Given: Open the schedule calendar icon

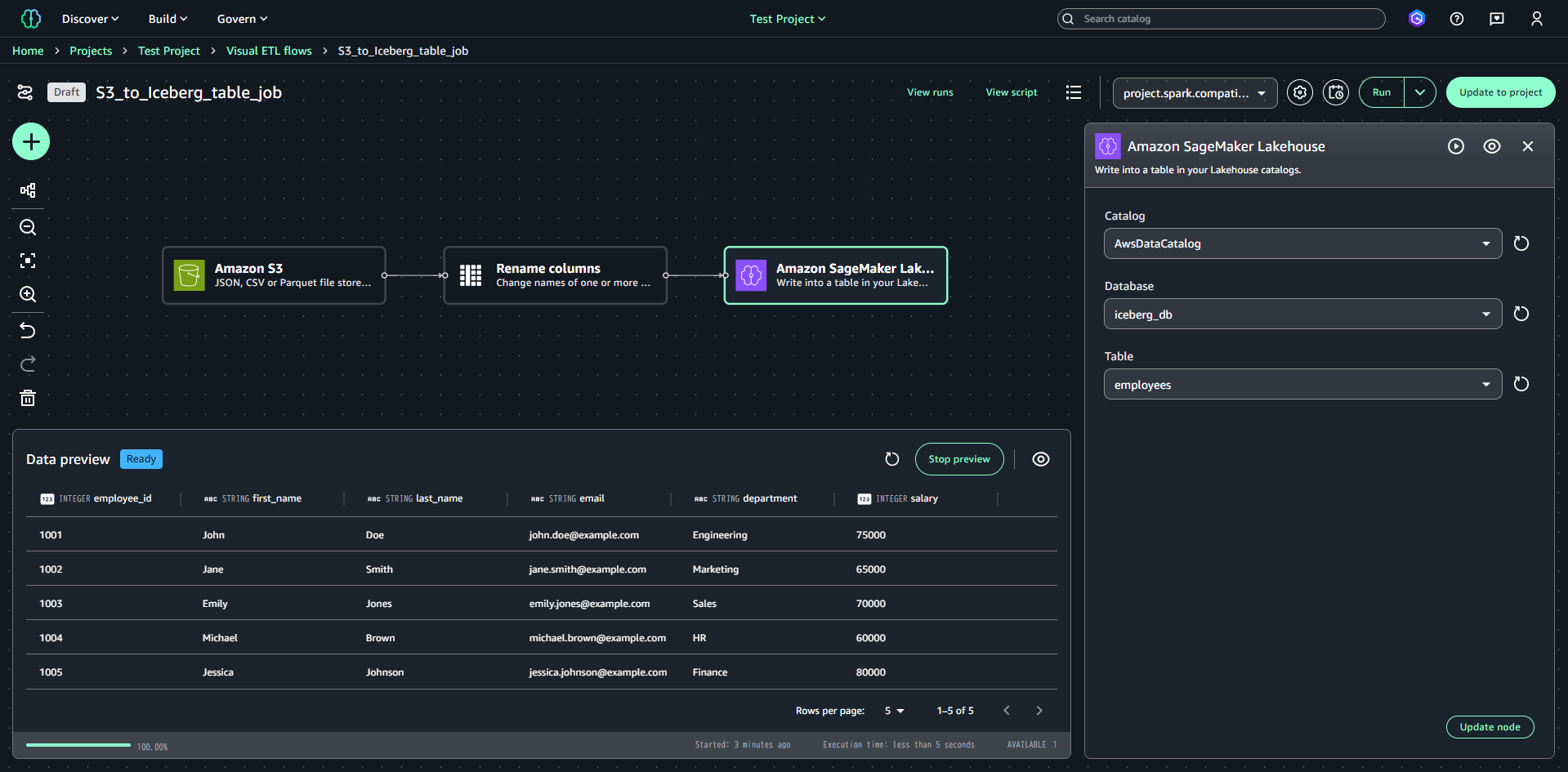Looking at the screenshot, I should (1336, 93).
